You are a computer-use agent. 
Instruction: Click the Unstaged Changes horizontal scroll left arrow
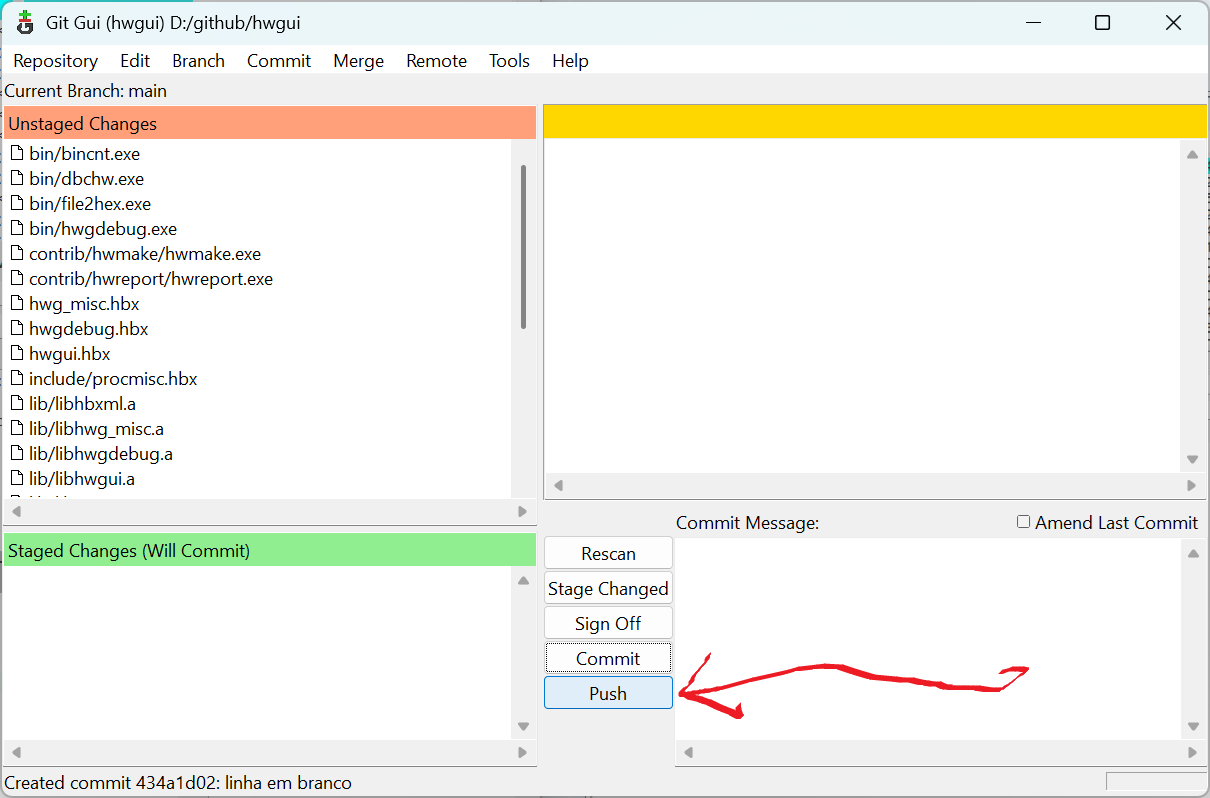16,511
